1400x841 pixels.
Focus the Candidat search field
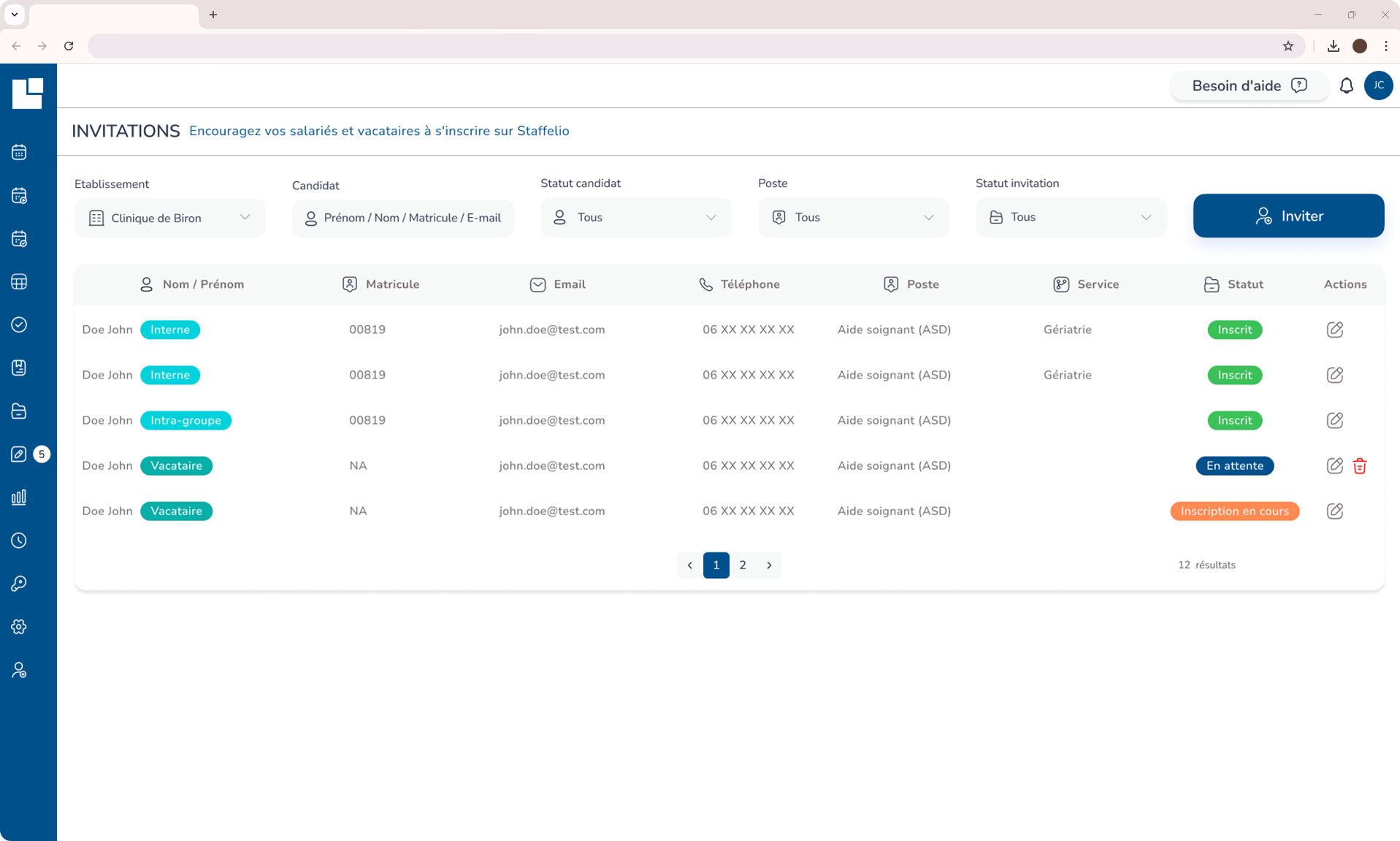tap(403, 218)
